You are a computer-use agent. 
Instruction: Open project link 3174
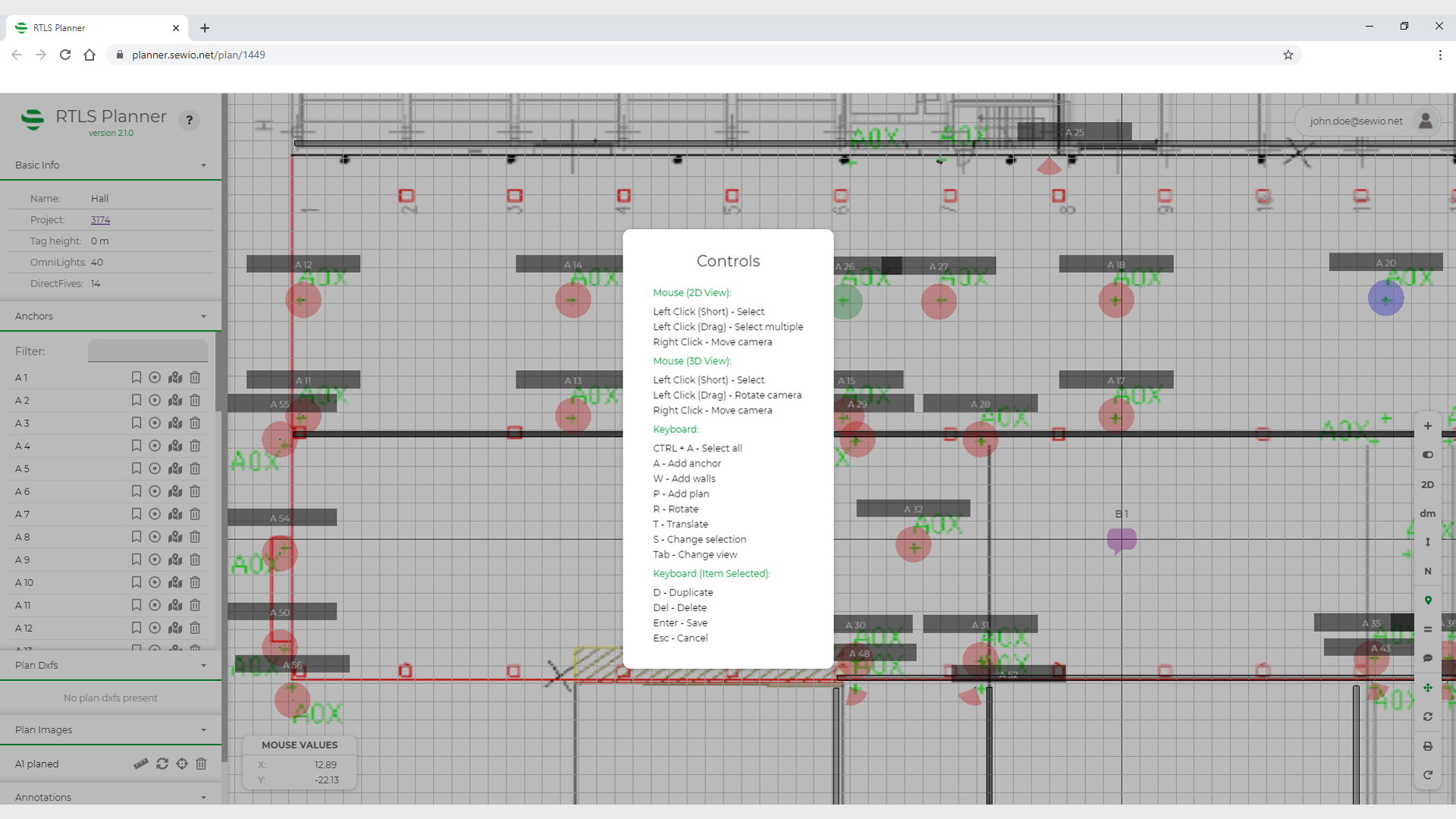pyautogui.click(x=100, y=220)
